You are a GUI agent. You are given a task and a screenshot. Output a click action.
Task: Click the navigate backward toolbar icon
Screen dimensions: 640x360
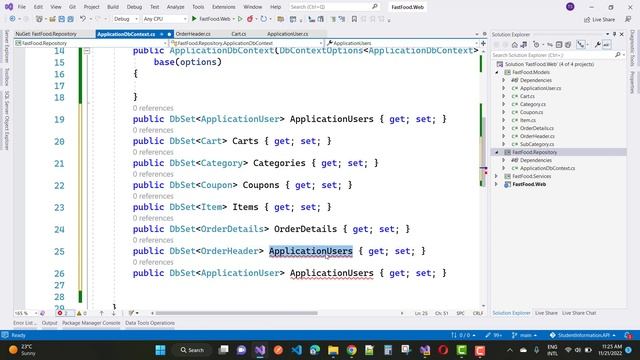click(x=12, y=19)
